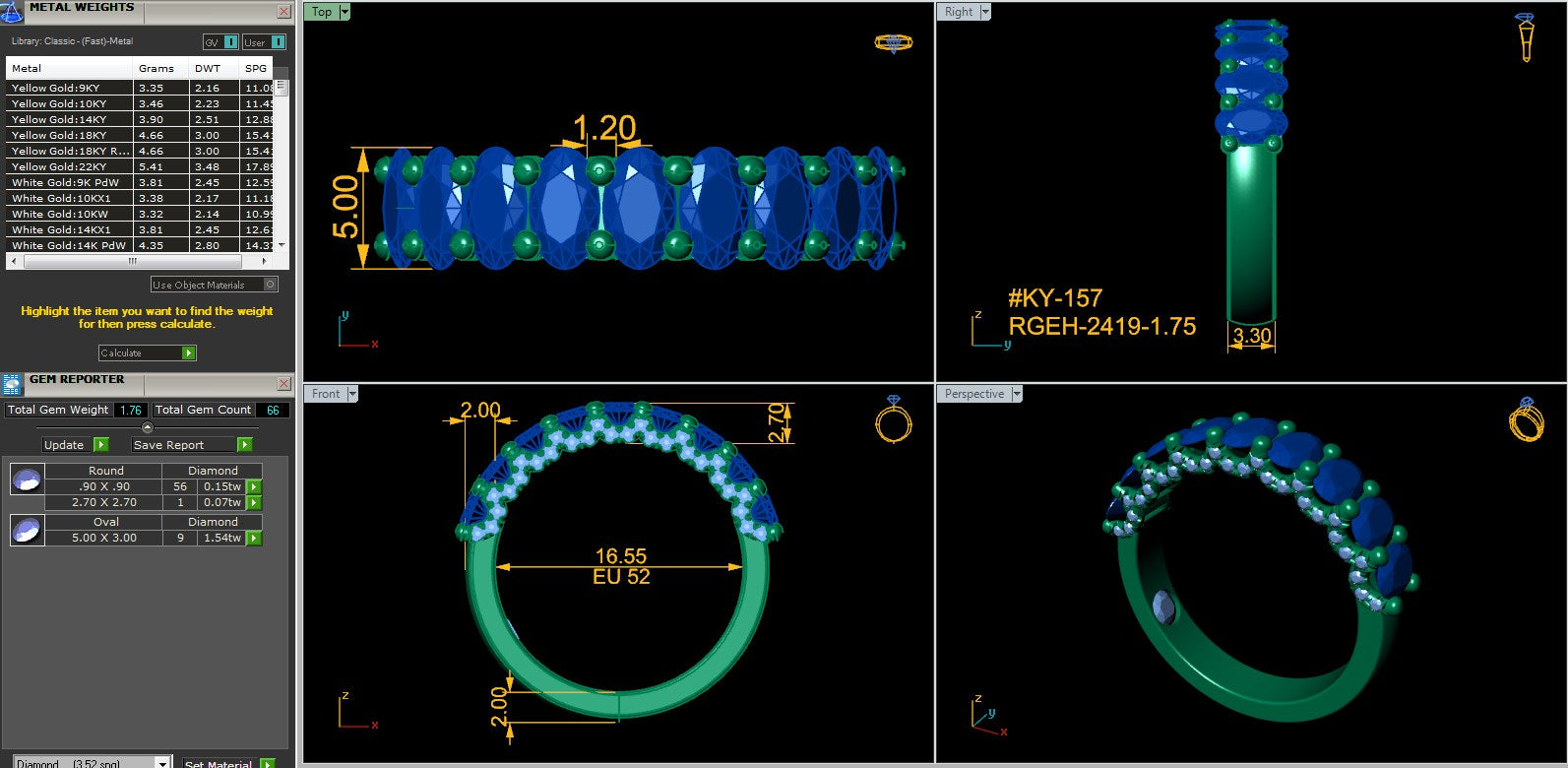Click the Gem Reporter panel icon
This screenshot has width=1568, height=768.
click(12, 383)
